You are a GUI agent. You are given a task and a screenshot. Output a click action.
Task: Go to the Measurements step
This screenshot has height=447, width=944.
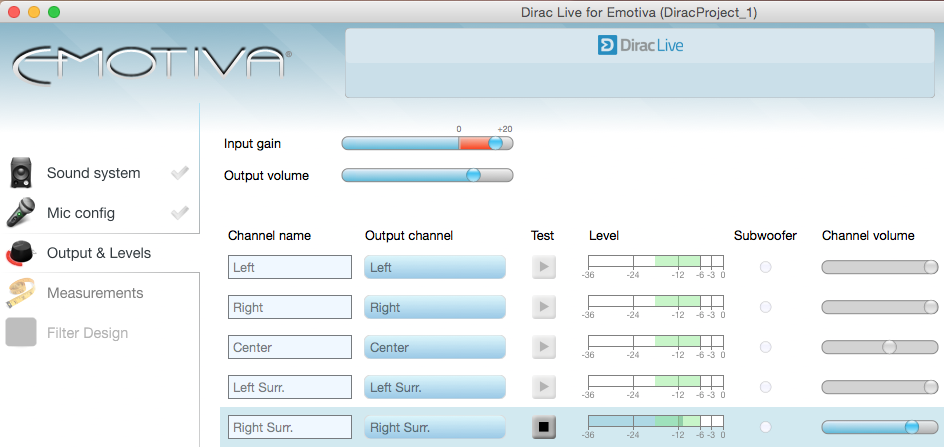click(x=95, y=293)
